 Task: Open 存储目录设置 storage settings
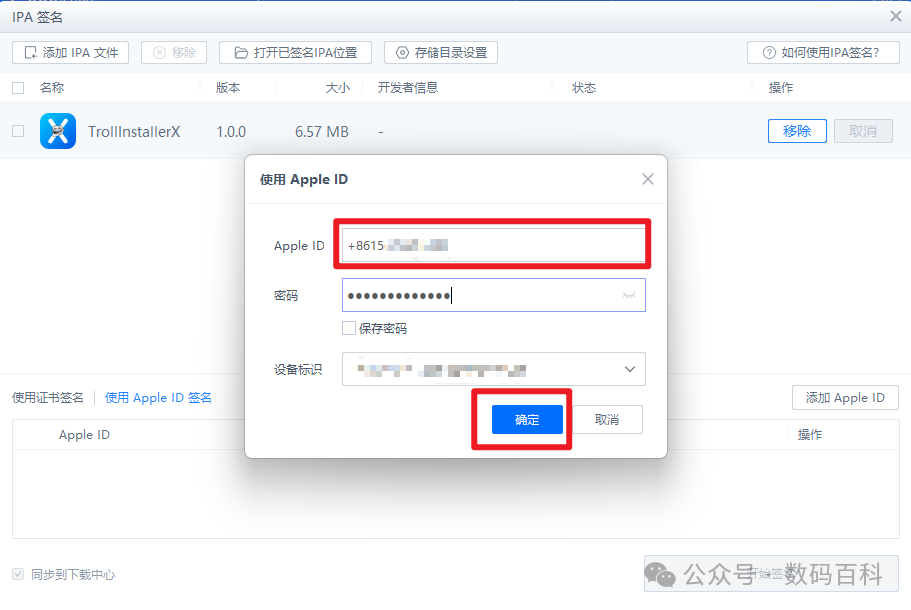pos(440,53)
